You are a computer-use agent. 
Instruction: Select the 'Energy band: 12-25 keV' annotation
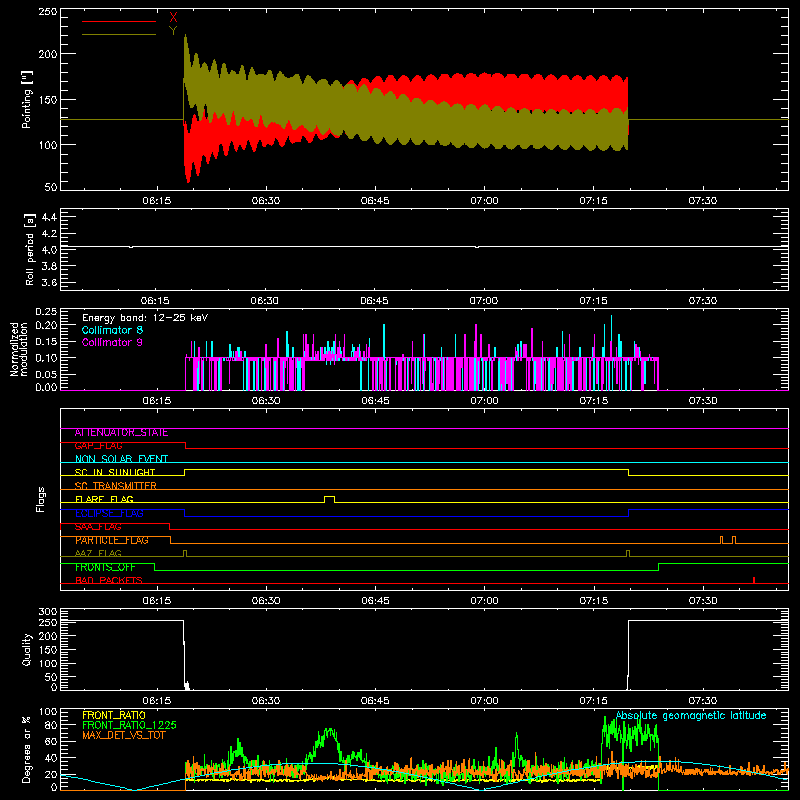tap(145, 318)
